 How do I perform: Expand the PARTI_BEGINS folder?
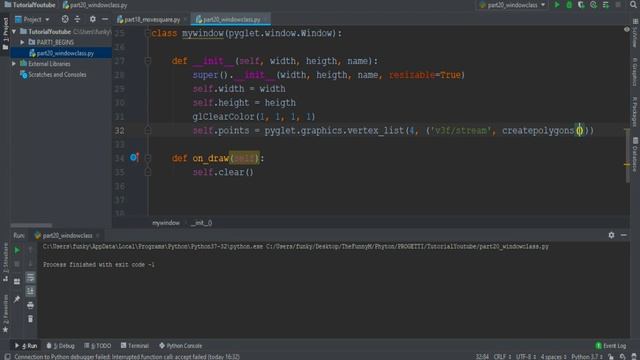coord(22,42)
